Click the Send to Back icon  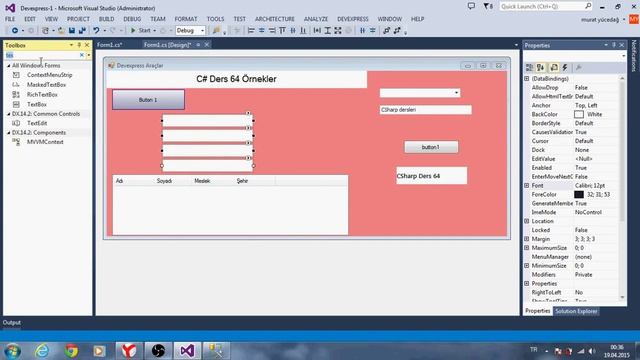point(397,31)
